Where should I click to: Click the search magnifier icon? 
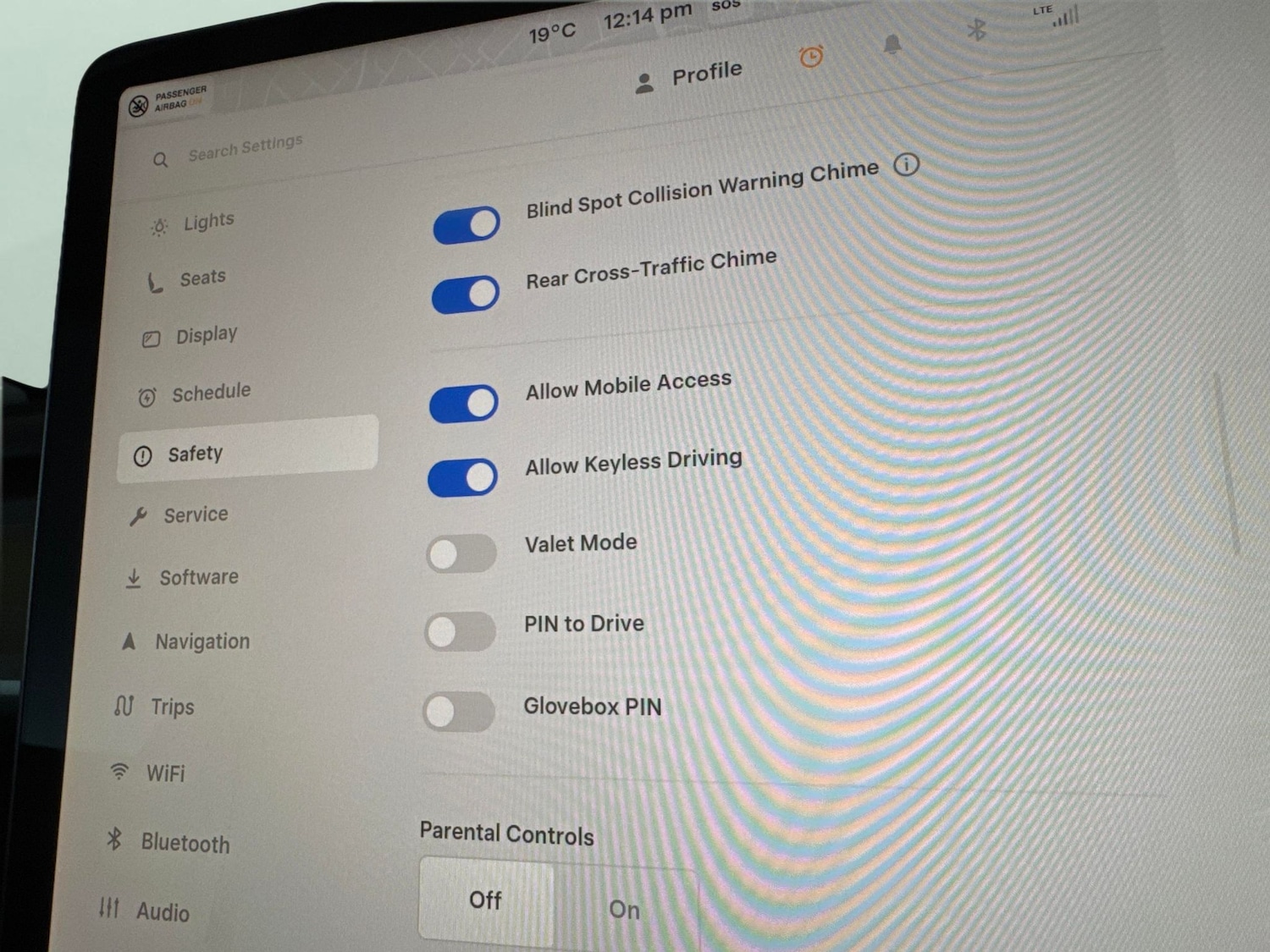(160, 159)
